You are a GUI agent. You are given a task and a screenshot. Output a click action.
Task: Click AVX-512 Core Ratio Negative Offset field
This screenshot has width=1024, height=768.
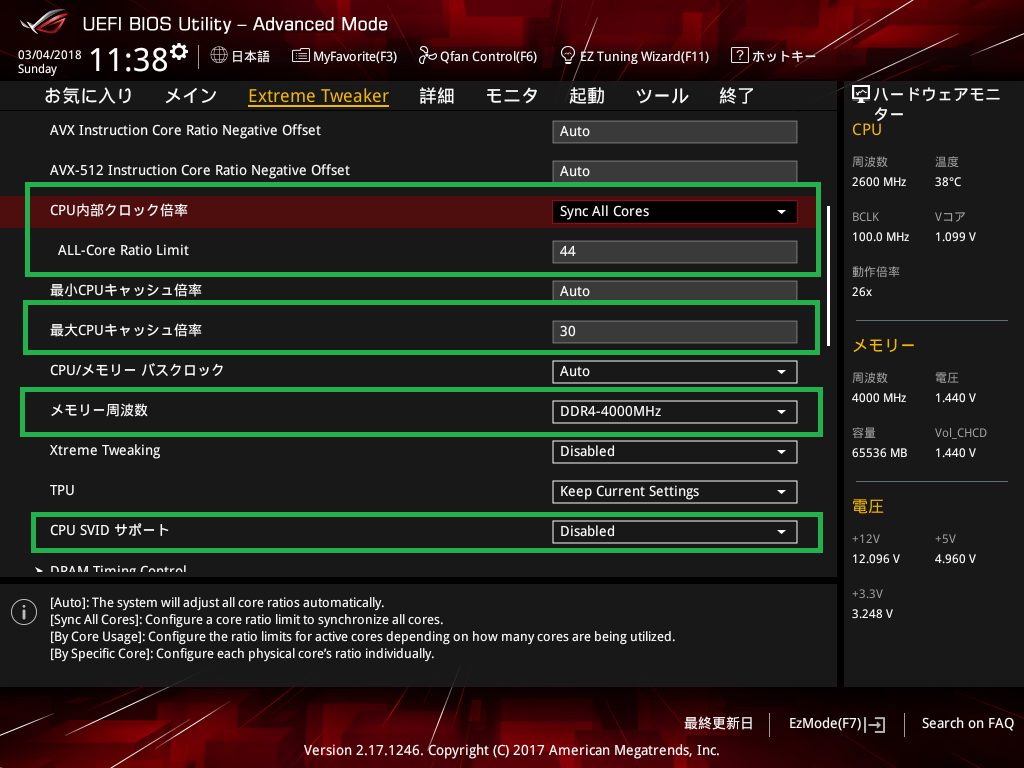675,171
